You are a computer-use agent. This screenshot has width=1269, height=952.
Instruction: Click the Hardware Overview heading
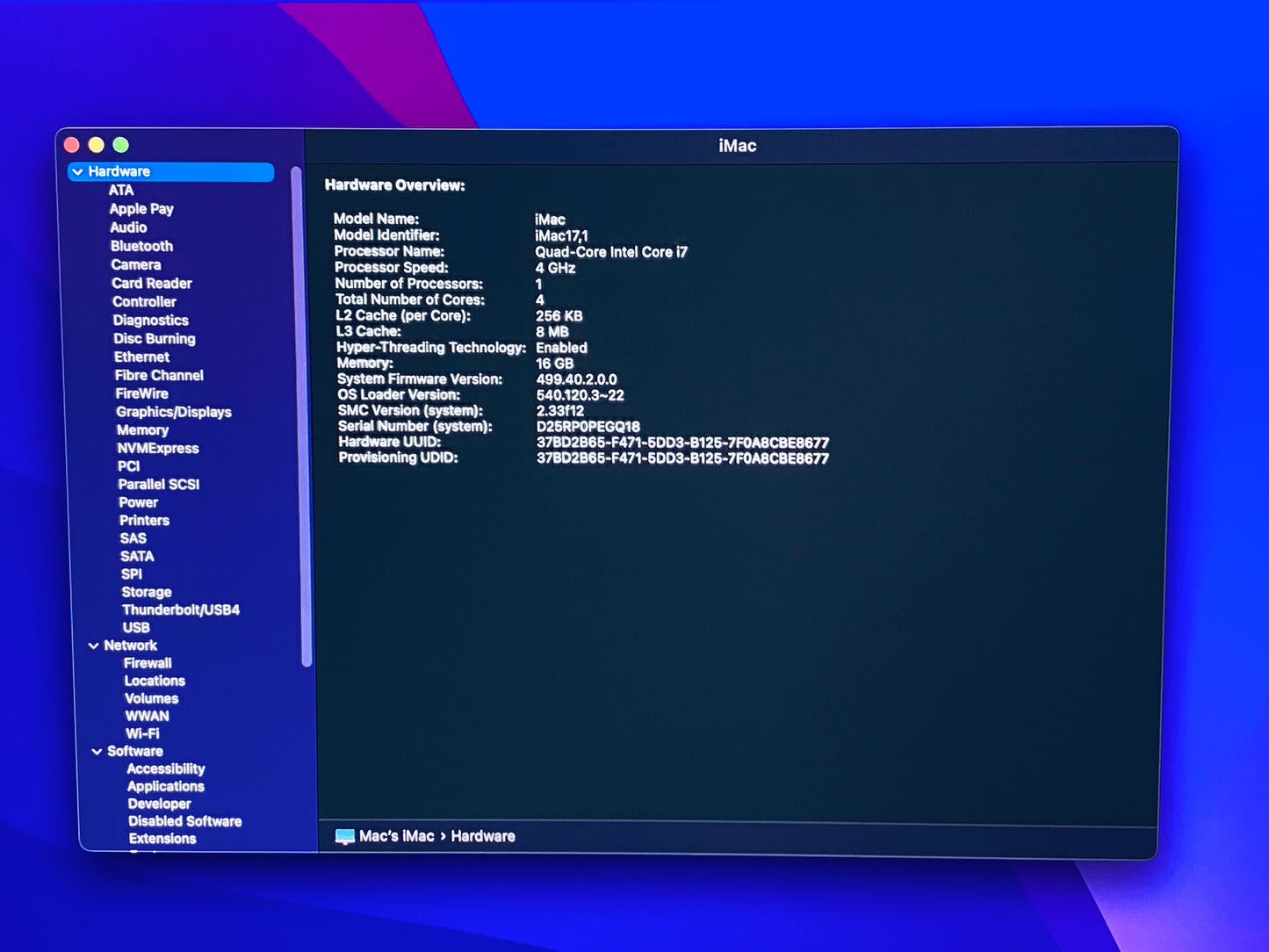click(395, 185)
